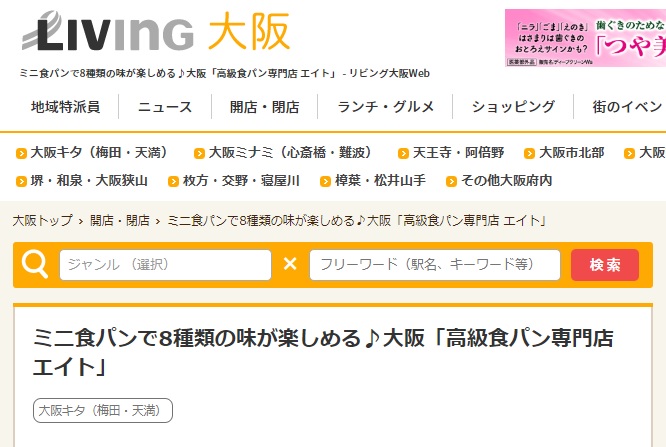Click the 大阪キタ（梅田・天満）tag under the article title

(x=103, y=410)
